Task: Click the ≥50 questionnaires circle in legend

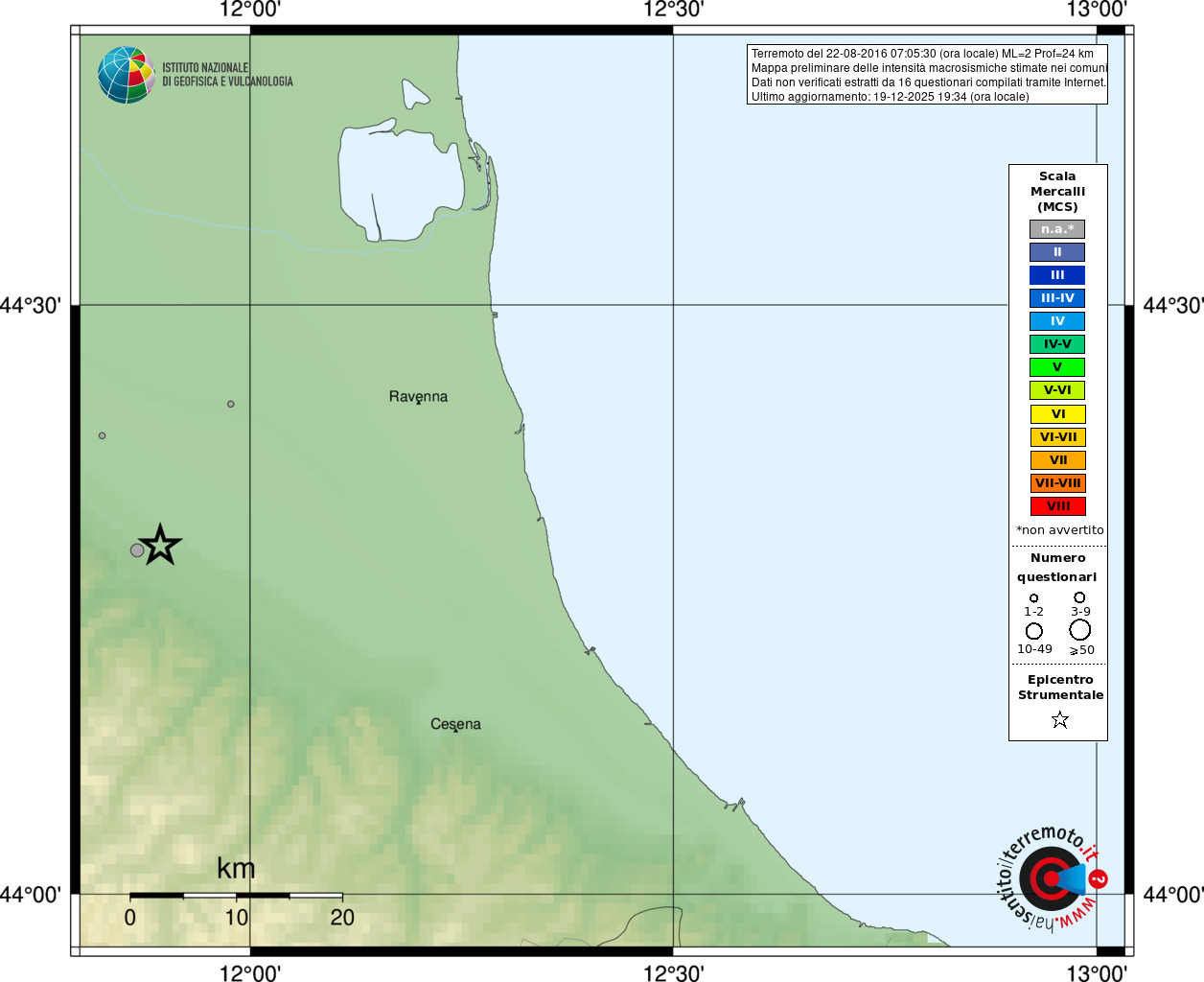Action: pos(1080,630)
